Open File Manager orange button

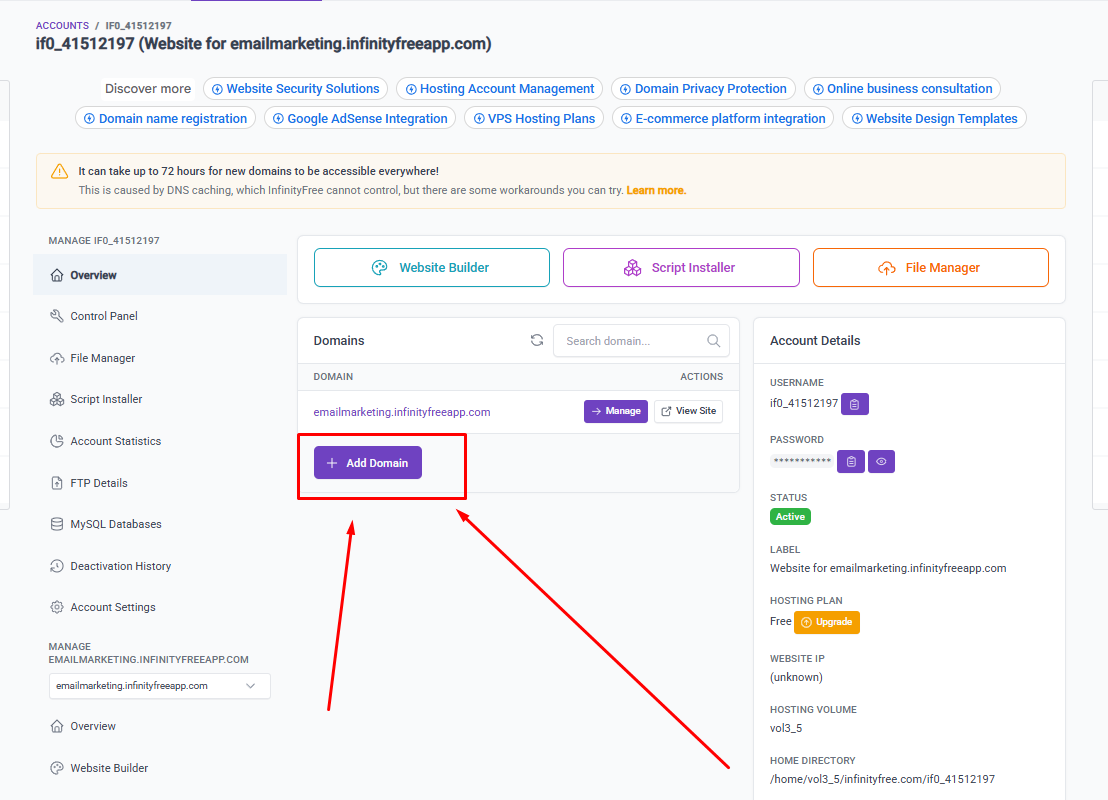(x=930, y=268)
